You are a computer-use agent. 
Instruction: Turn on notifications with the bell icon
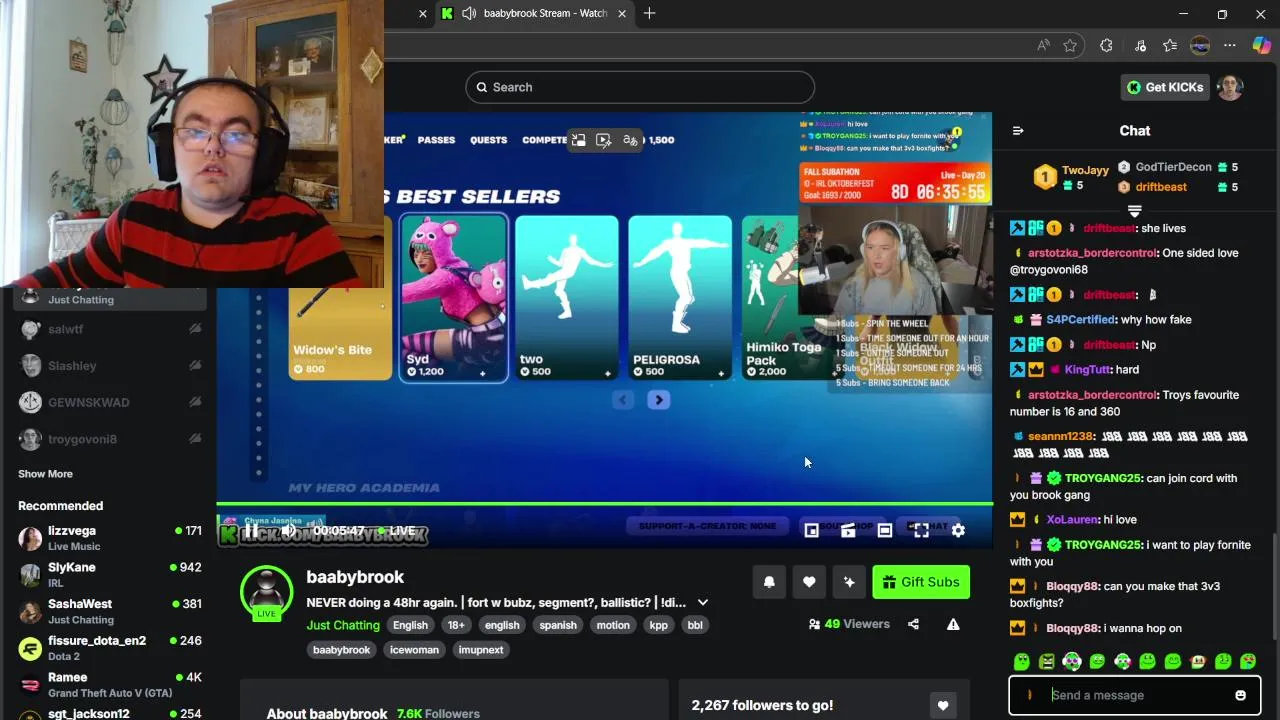tap(769, 582)
